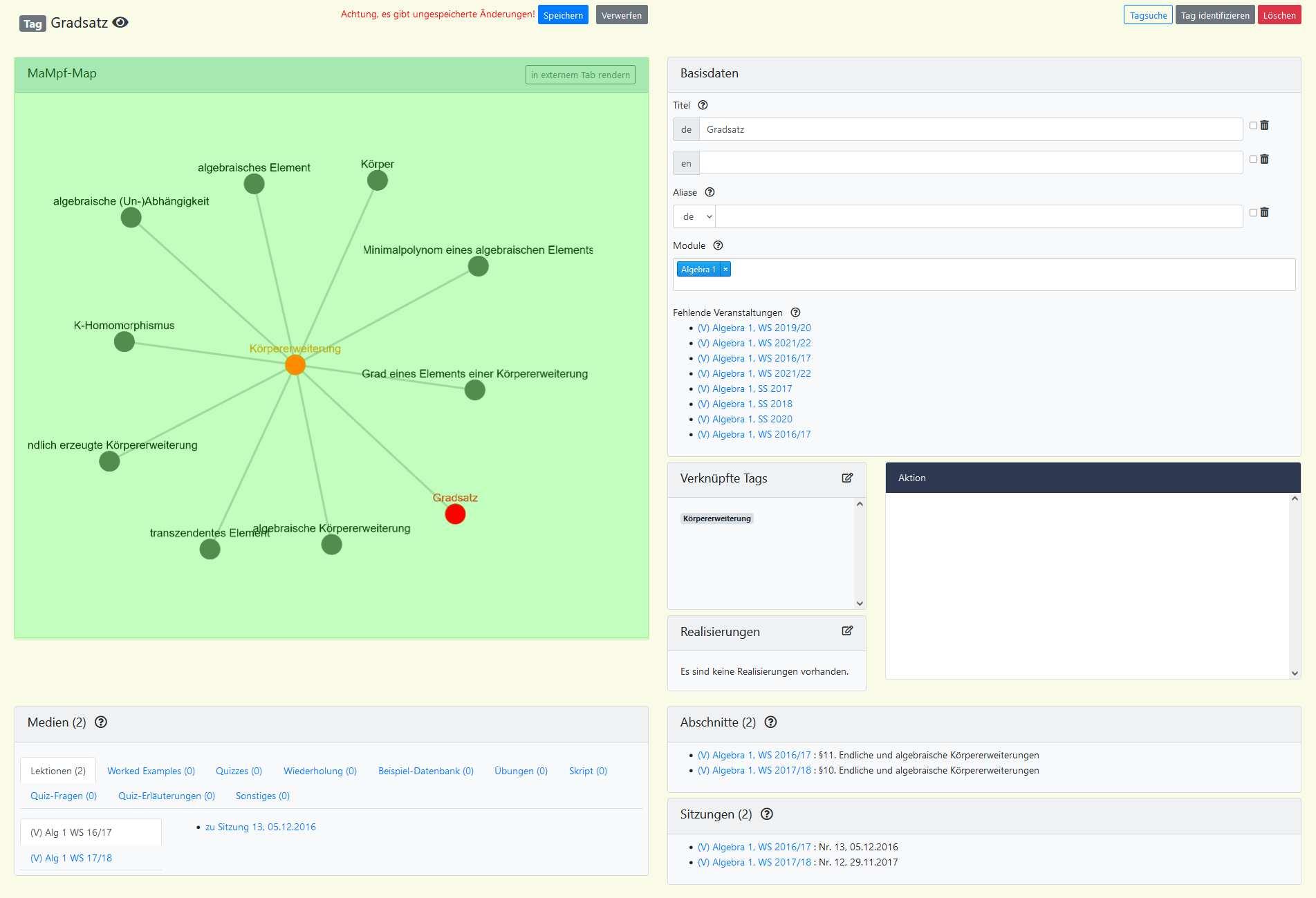Check the box beside German title field

click(1253, 126)
